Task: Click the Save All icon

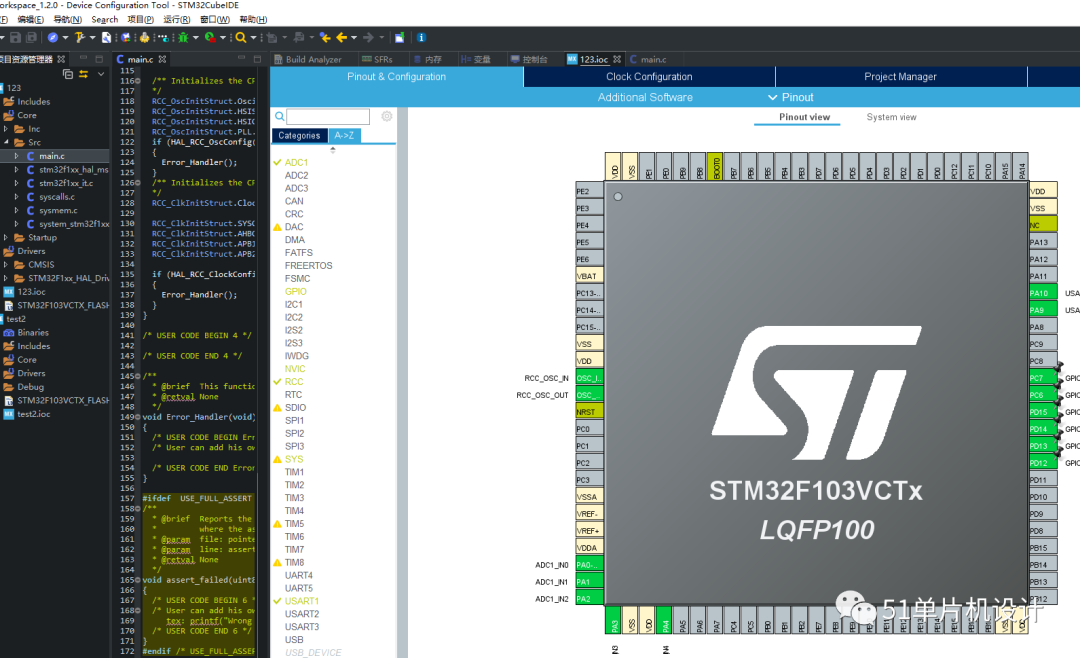Action: coord(31,37)
